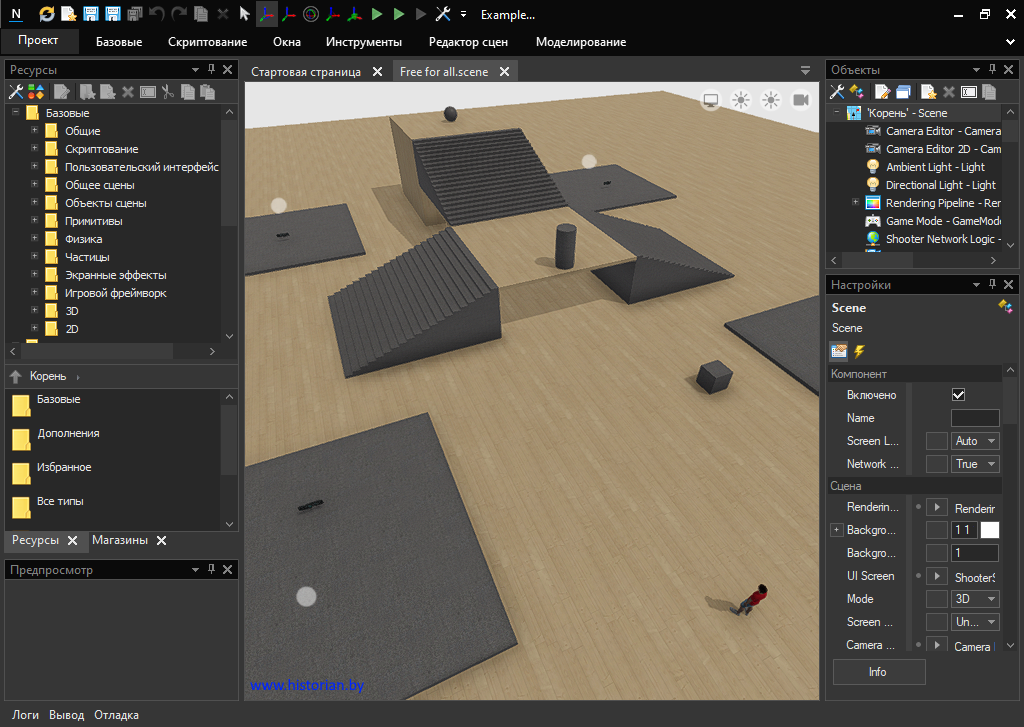Screen dimensions: 1024x727
Task: Select the arrow selection tool
Action: (x=244, y=14)
